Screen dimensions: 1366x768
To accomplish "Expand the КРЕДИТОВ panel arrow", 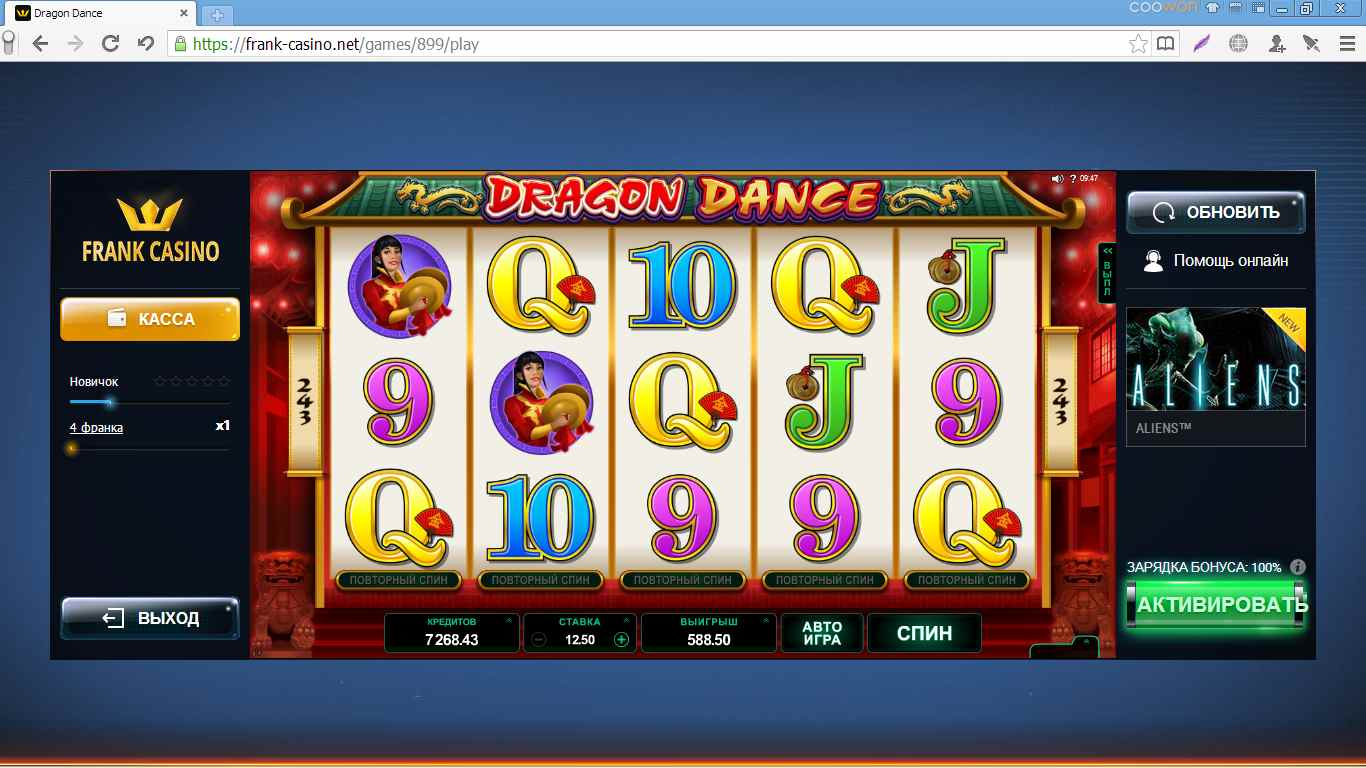I will [x=508, y=621].
